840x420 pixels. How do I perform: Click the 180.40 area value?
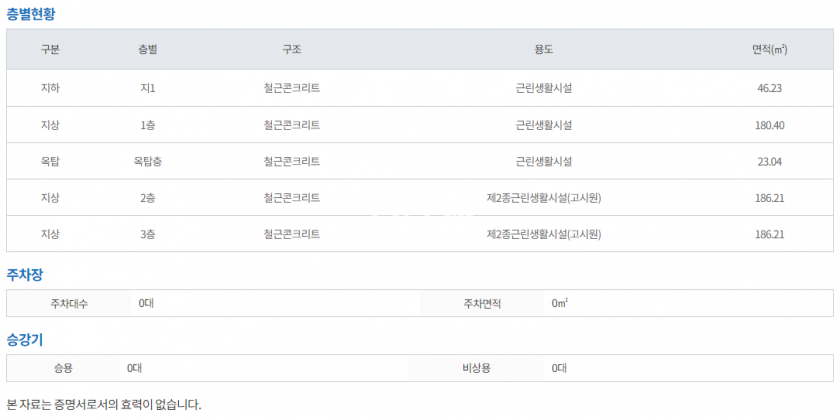(769, 125)
